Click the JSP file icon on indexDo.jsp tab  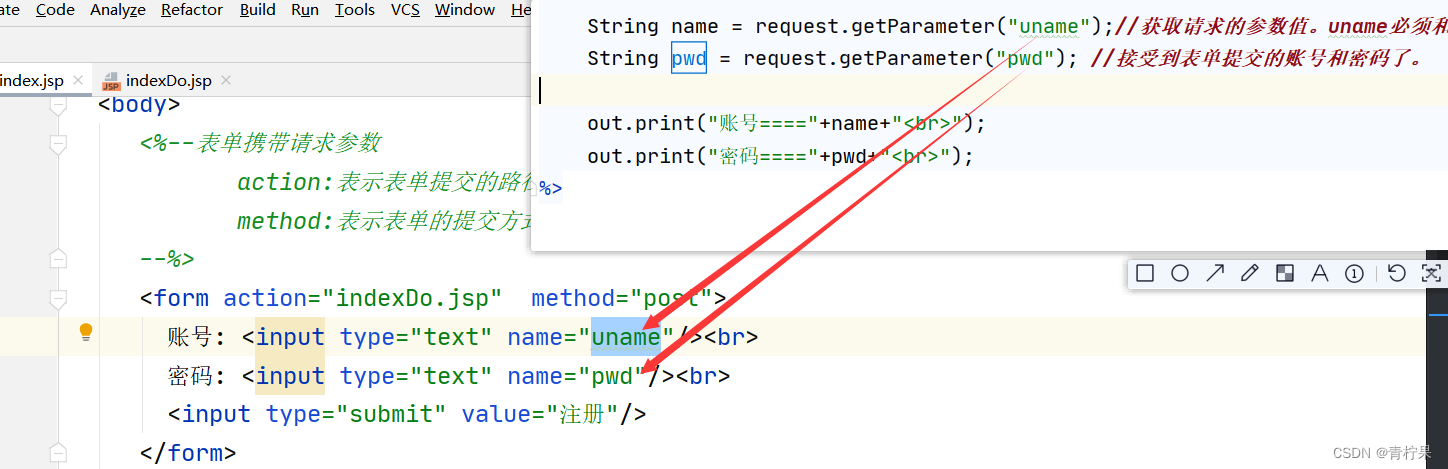click(x=111, y=81)
